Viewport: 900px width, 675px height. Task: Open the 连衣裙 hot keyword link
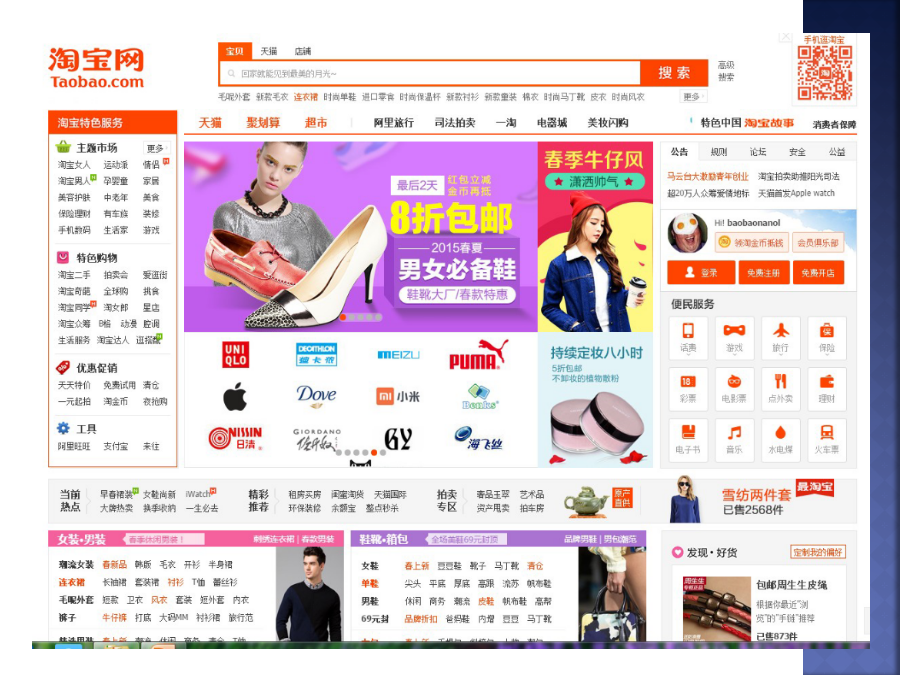pos(305,97)
